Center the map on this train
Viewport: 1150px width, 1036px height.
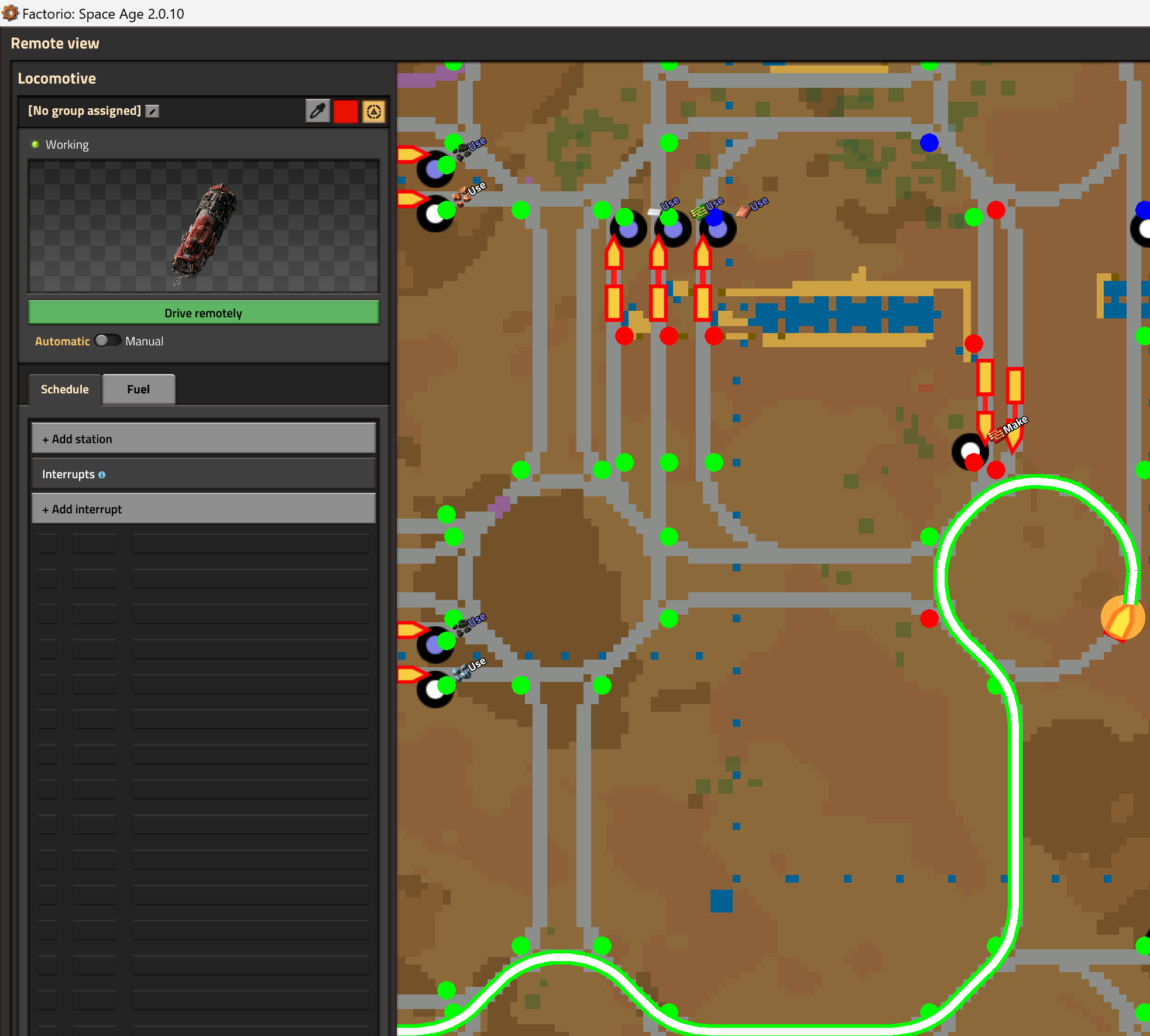pyautogui.click(x=374, y=111)
